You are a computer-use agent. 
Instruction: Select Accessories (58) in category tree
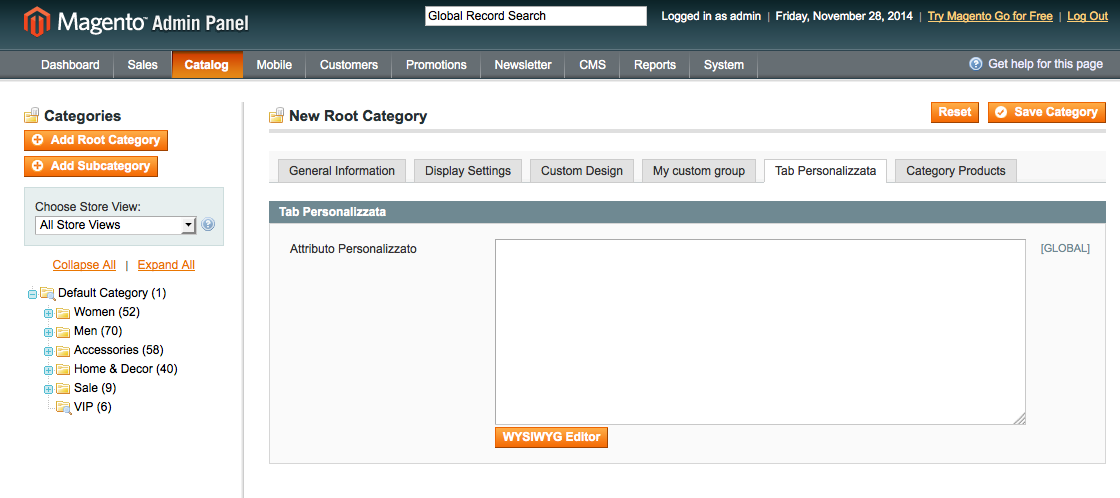tap(119, 350)
